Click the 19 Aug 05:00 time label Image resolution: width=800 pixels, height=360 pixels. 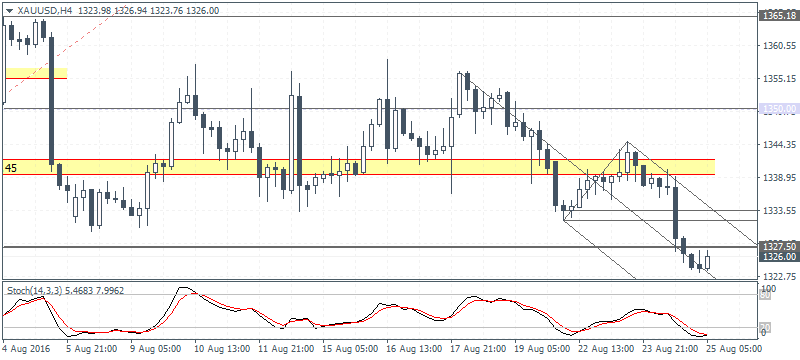point(541,350)
